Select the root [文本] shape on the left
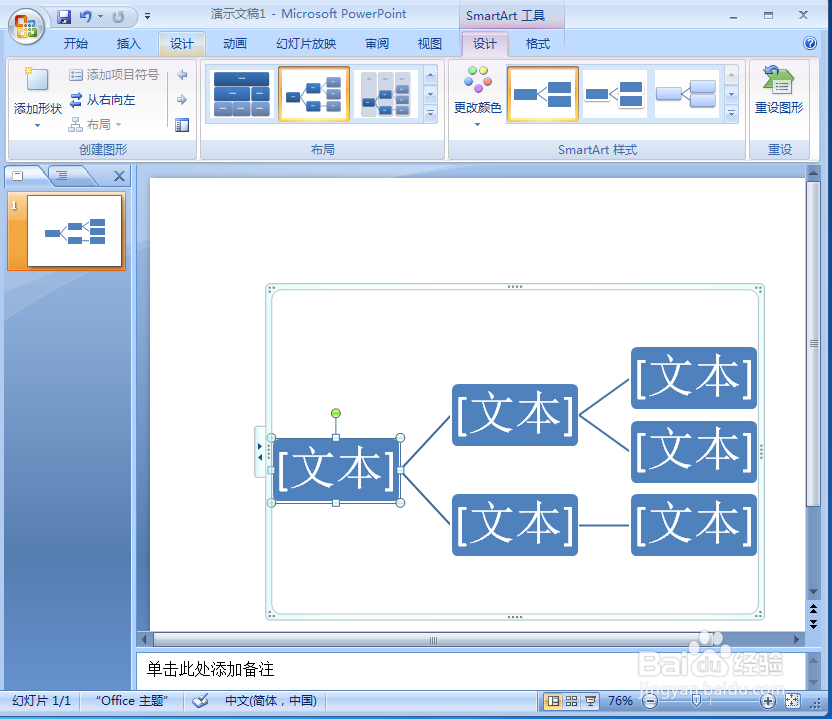This screenshot has width=832, height=719. [336, 470]
